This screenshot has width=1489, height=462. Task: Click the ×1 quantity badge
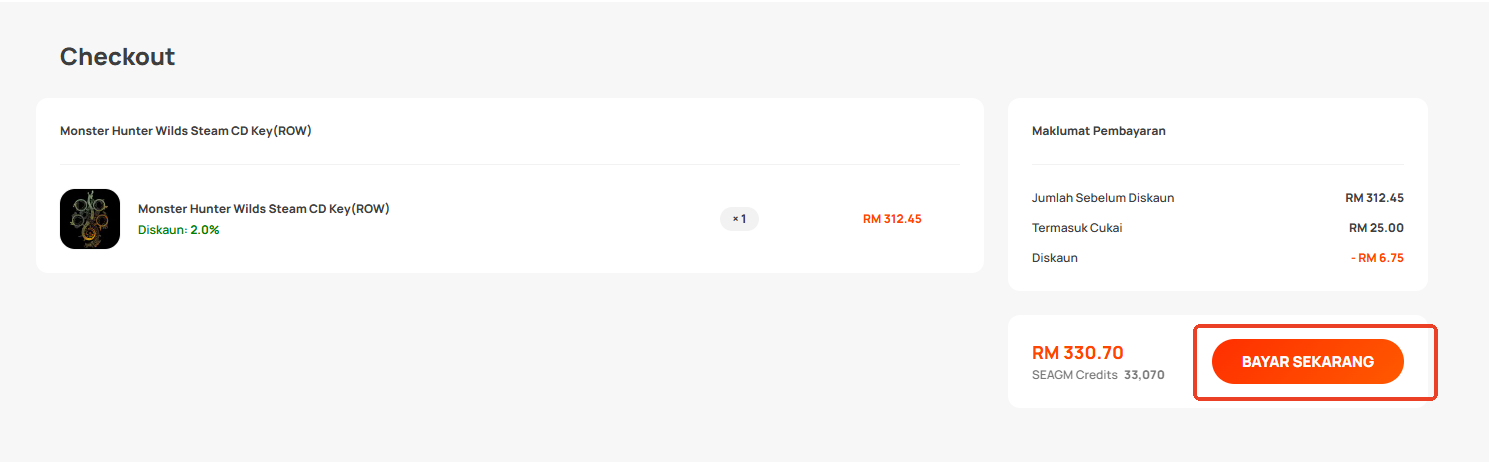click(739, 218)
